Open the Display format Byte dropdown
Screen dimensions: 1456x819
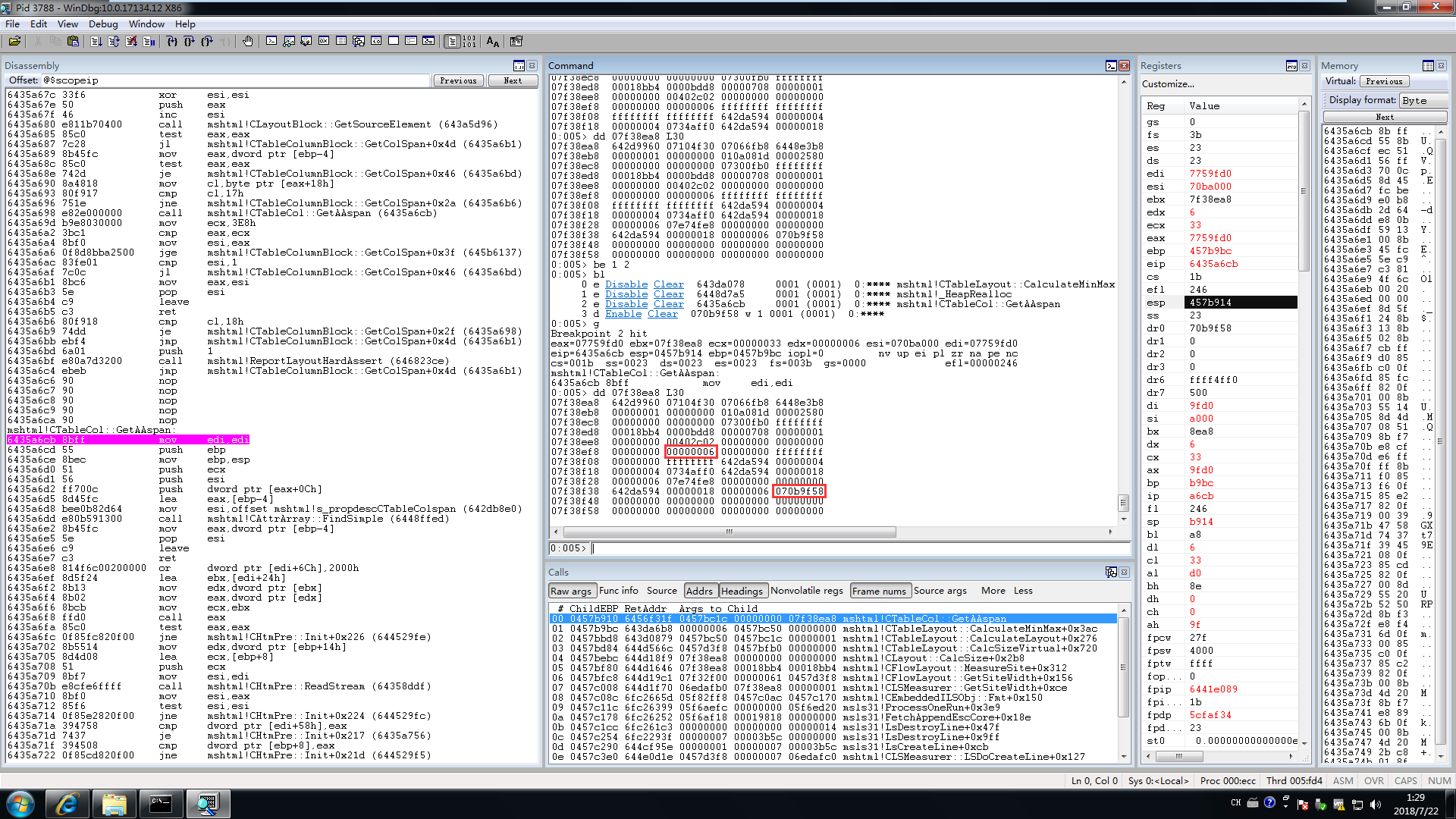[x=1423, y=100]
